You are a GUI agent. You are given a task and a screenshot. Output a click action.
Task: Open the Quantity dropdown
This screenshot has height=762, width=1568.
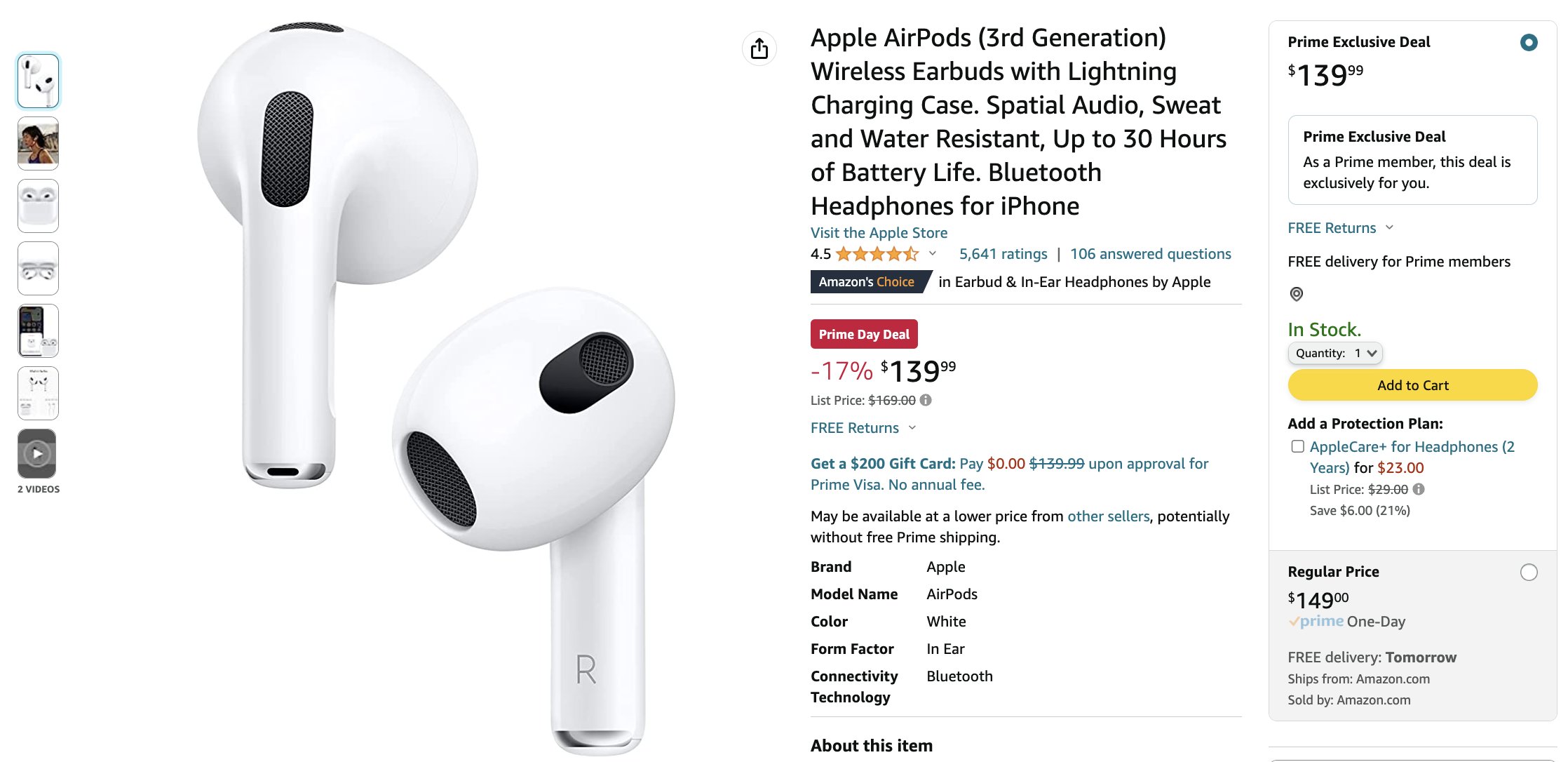pyautogui.click(x=1335, y=353)
